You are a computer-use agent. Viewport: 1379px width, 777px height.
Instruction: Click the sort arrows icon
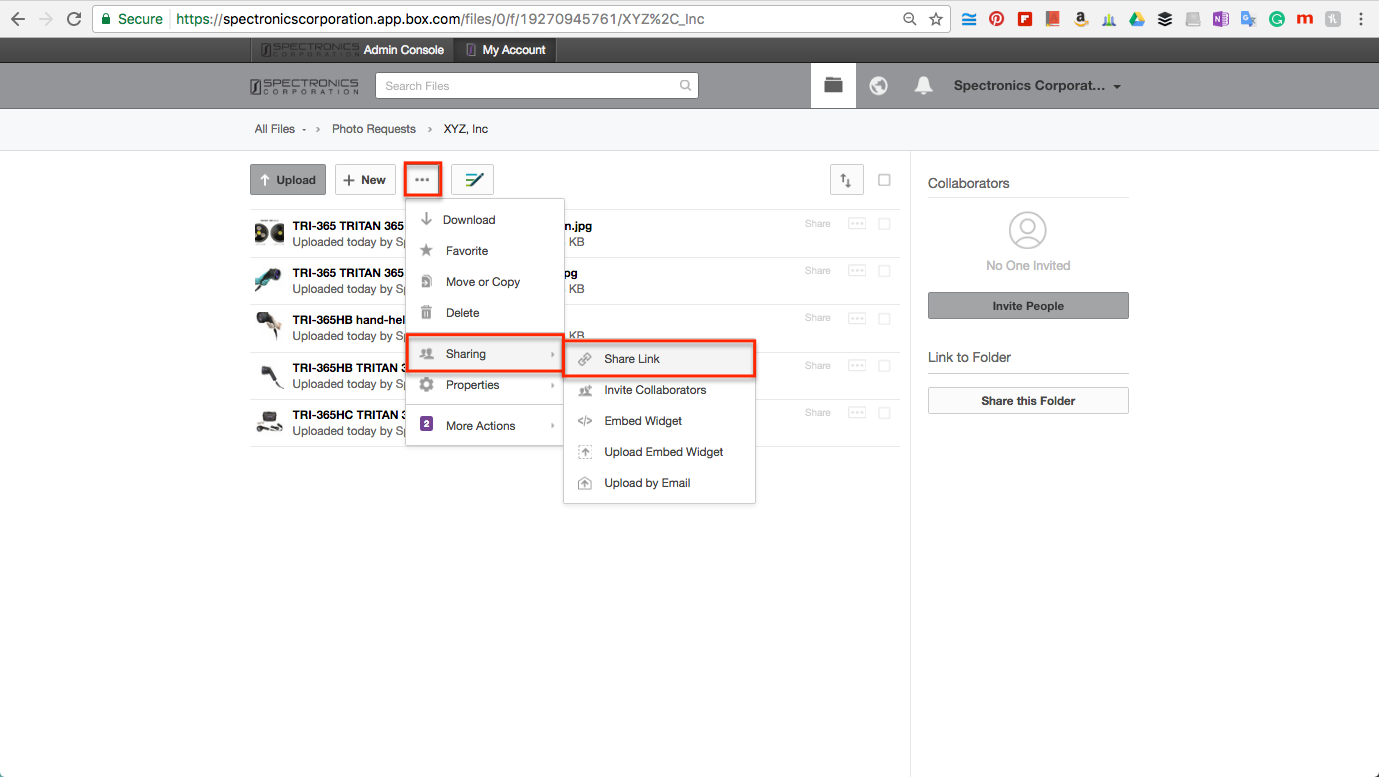pyautogui.click(x=846, y=180)
